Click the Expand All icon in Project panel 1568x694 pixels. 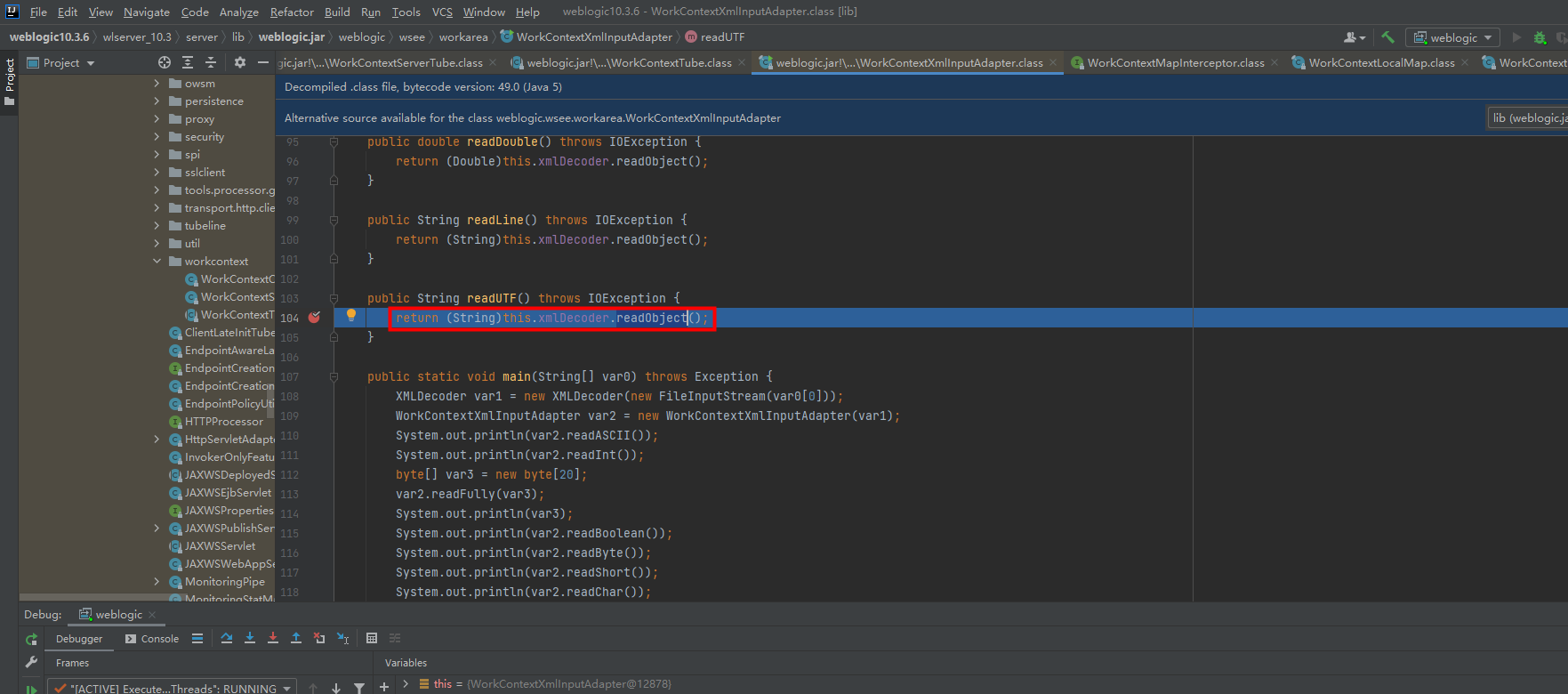188,62
